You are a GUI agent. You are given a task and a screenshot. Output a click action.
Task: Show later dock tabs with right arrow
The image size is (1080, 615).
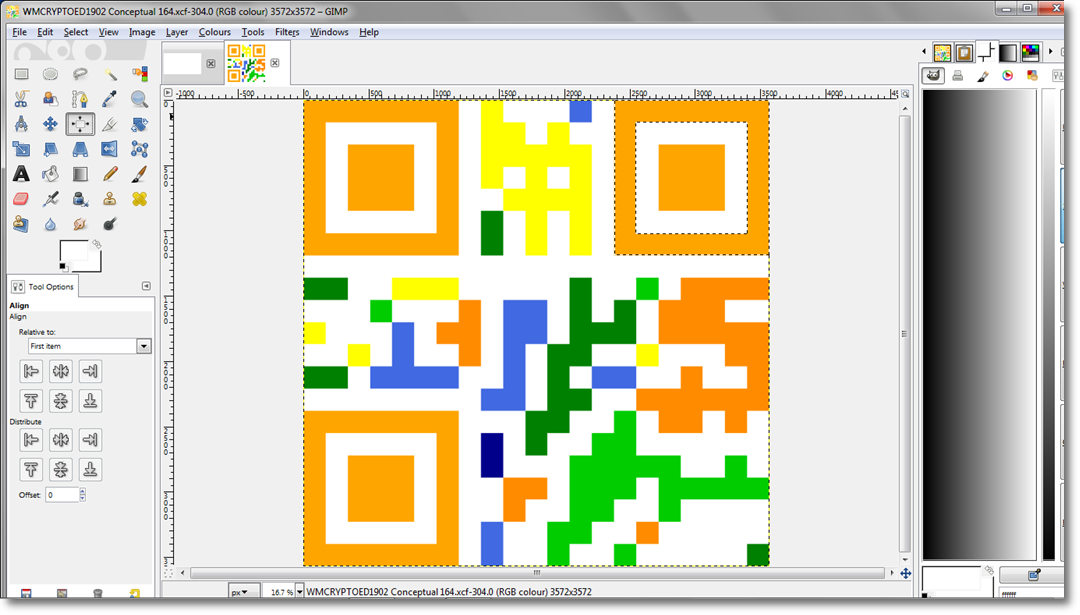1050,52
